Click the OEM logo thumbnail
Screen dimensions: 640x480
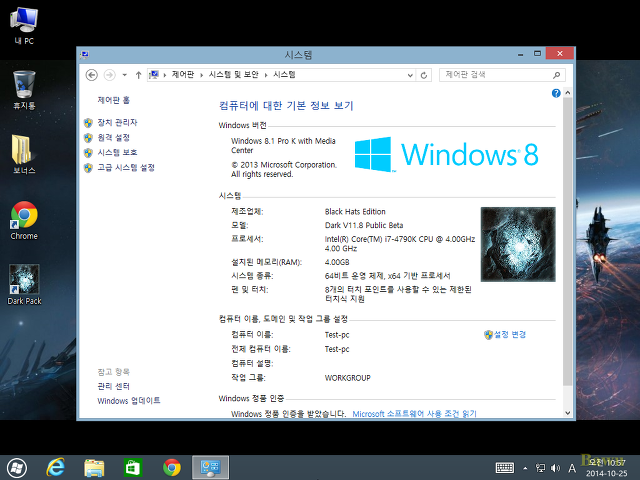pyautogui.click(x=518, y=244)
